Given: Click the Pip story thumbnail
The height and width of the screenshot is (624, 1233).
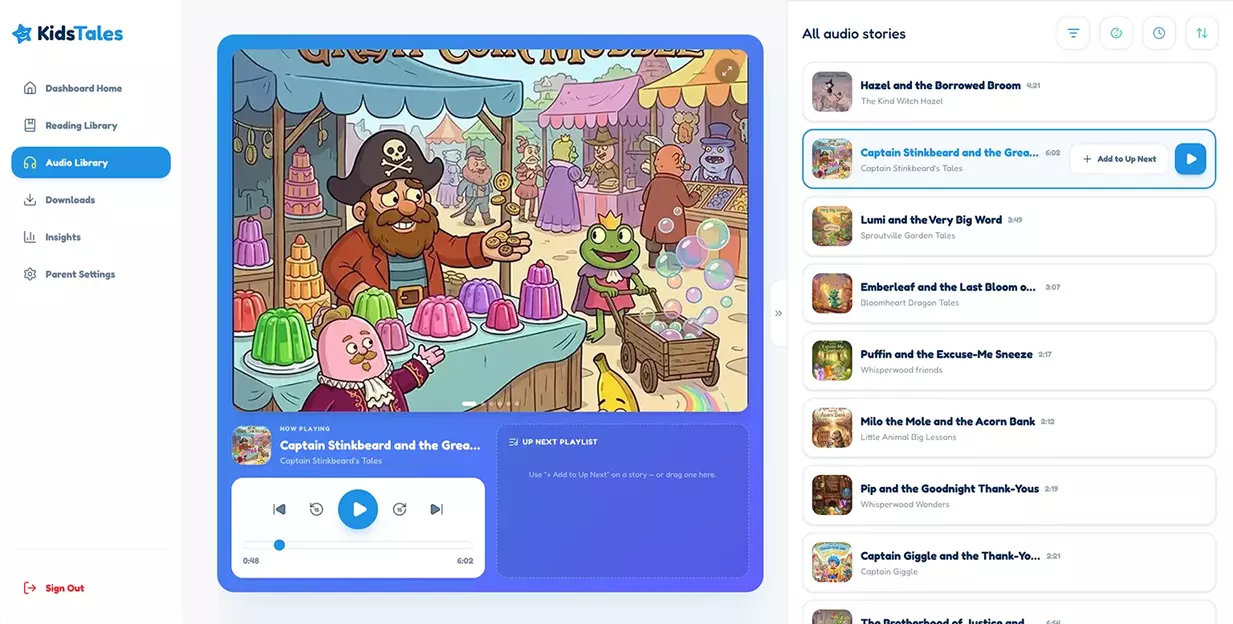Looking at the screenshot, I should (x=832, y=495).
